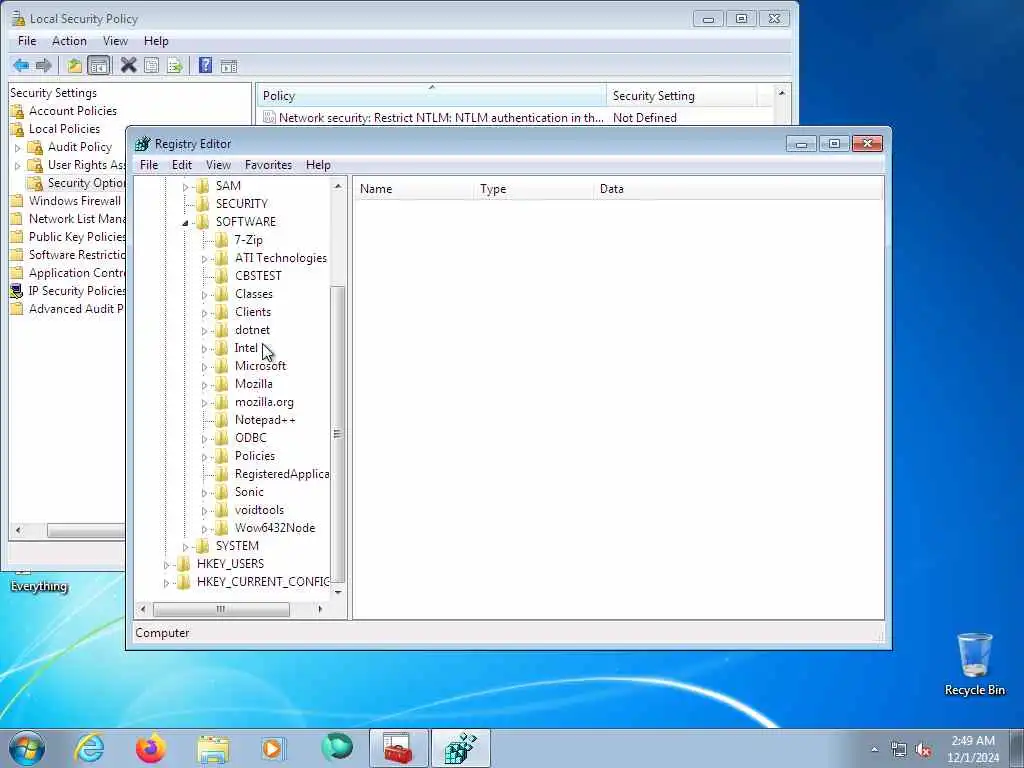Open the Start menu orb
This screenshot has width=1024, height=768.
(27, 748)
